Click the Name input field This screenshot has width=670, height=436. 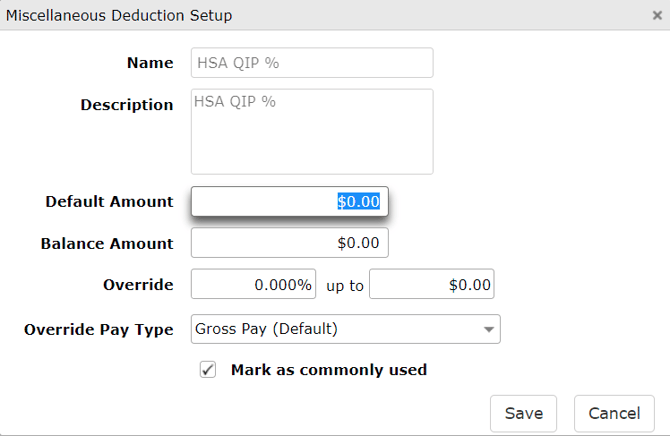point(311,62)
